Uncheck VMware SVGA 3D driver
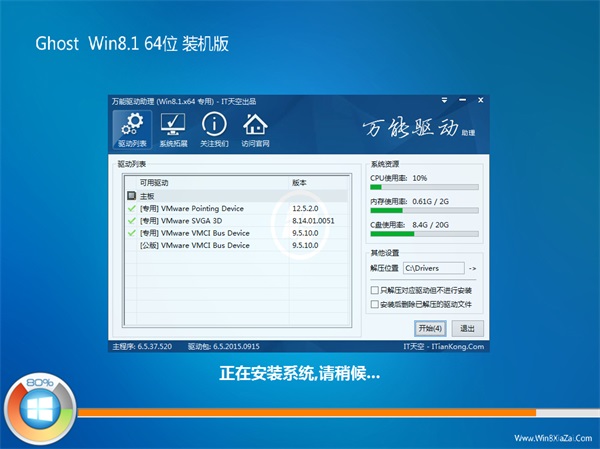600x449 pixels. [x=131, y=221]
